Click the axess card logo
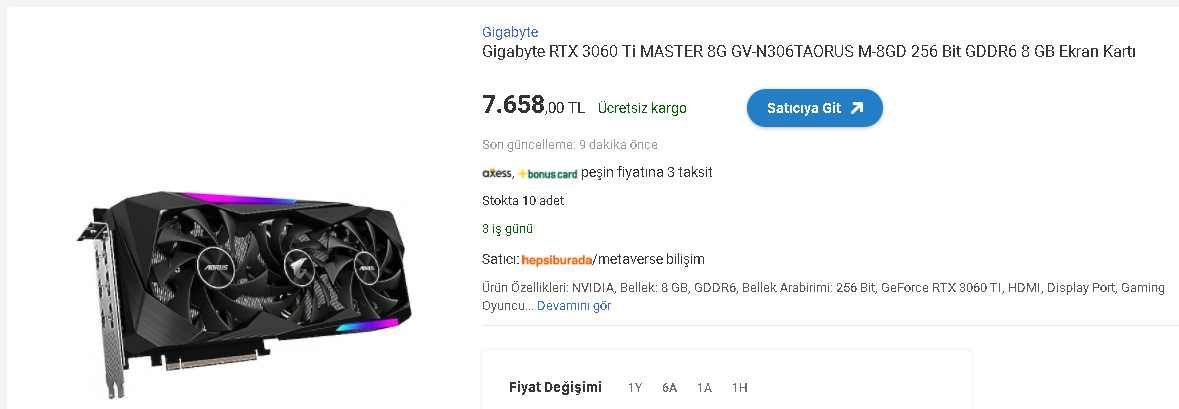1179x409 pixels. (x=497, y=173)
